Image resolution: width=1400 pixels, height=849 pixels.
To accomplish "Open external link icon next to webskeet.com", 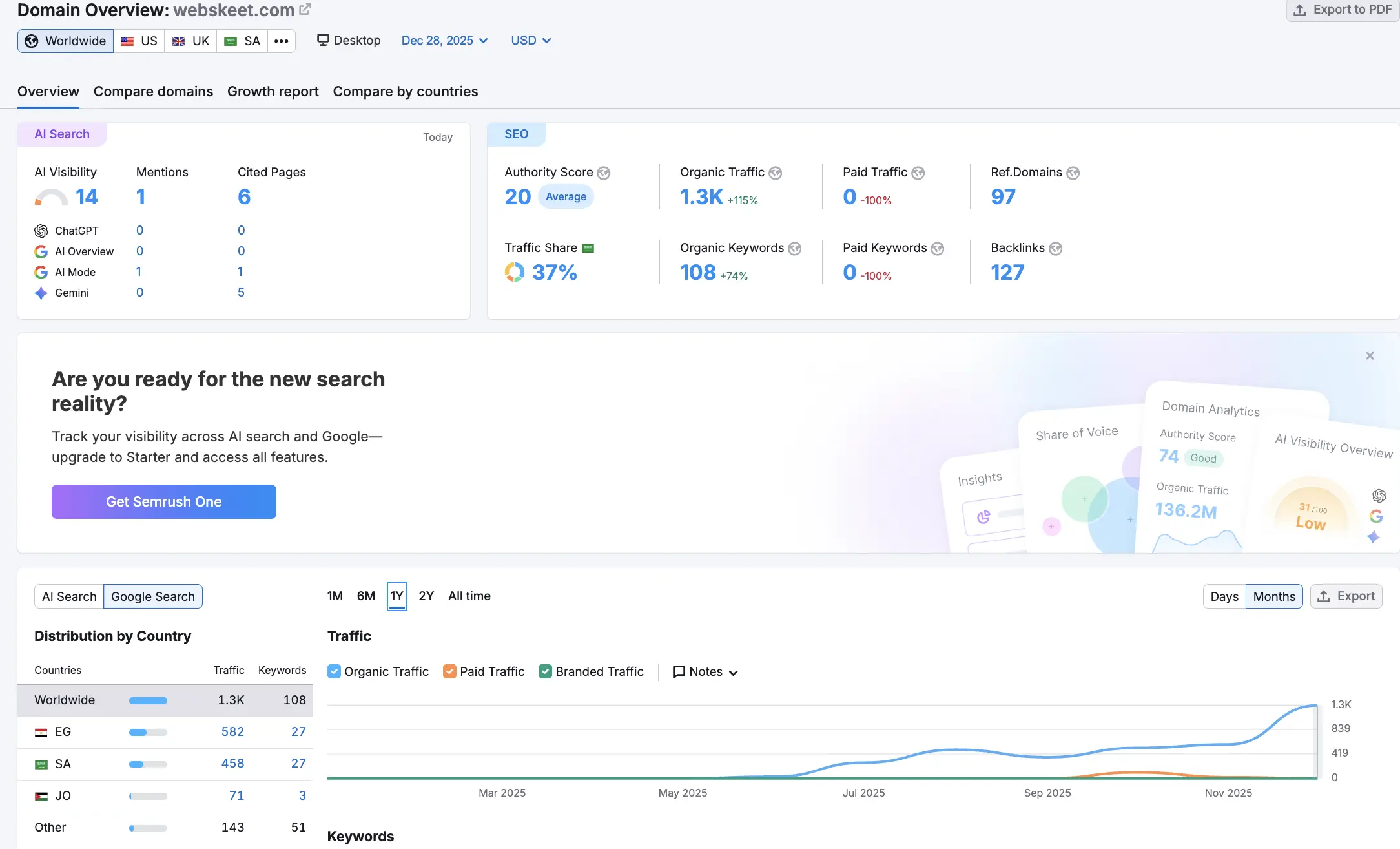I will (305, 9).
